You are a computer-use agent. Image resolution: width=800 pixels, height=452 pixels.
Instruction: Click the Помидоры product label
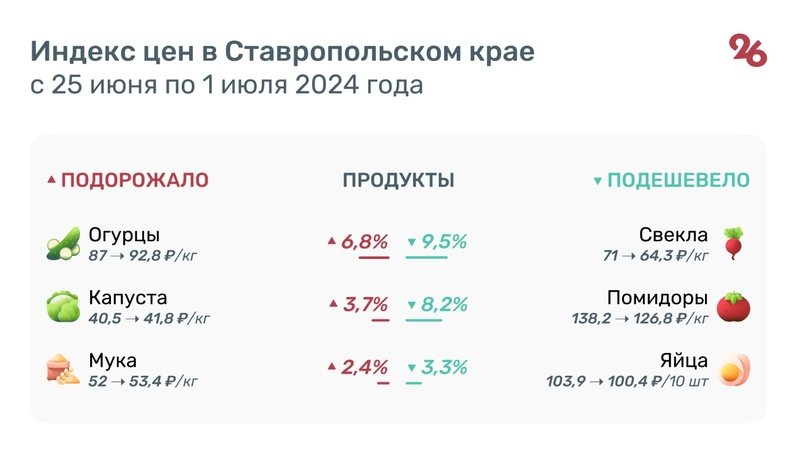click(658, 298)
